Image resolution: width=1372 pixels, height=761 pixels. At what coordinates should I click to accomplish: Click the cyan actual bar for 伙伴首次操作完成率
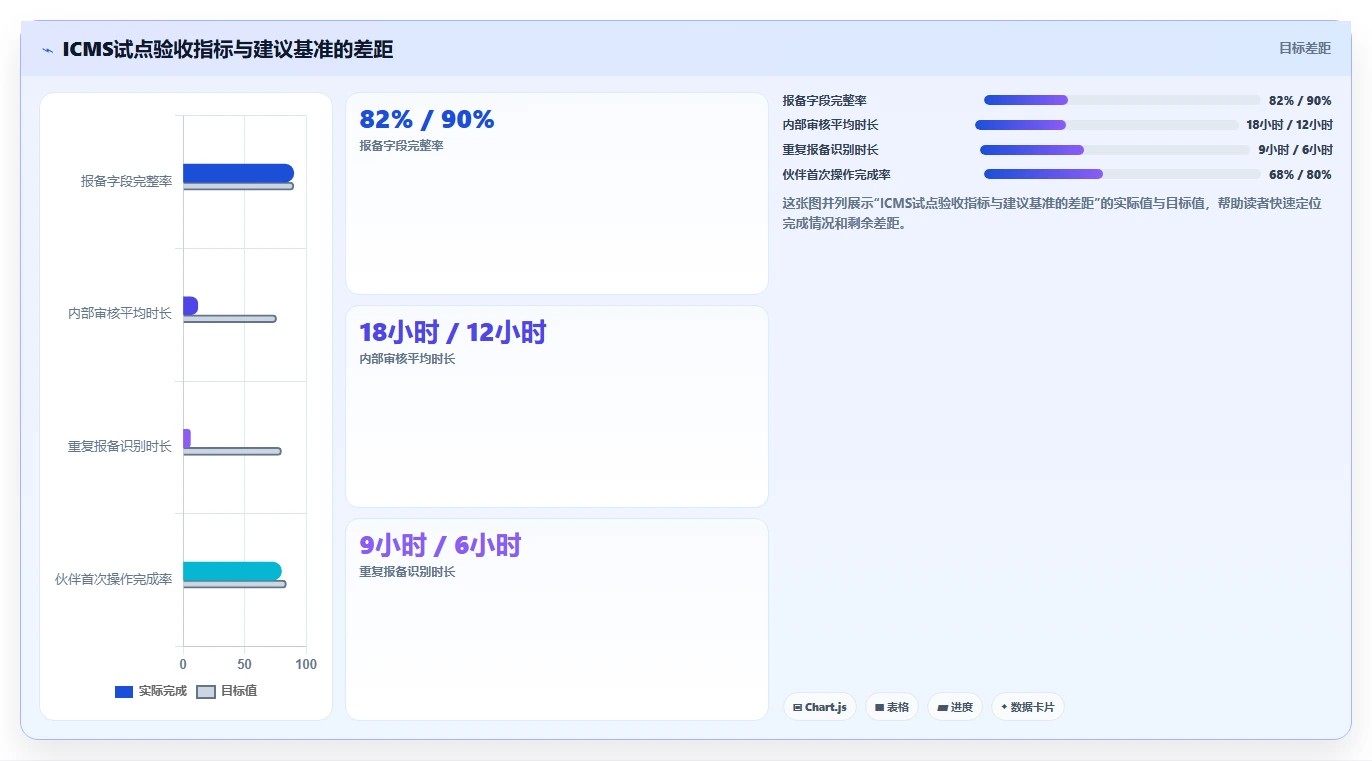232,571
